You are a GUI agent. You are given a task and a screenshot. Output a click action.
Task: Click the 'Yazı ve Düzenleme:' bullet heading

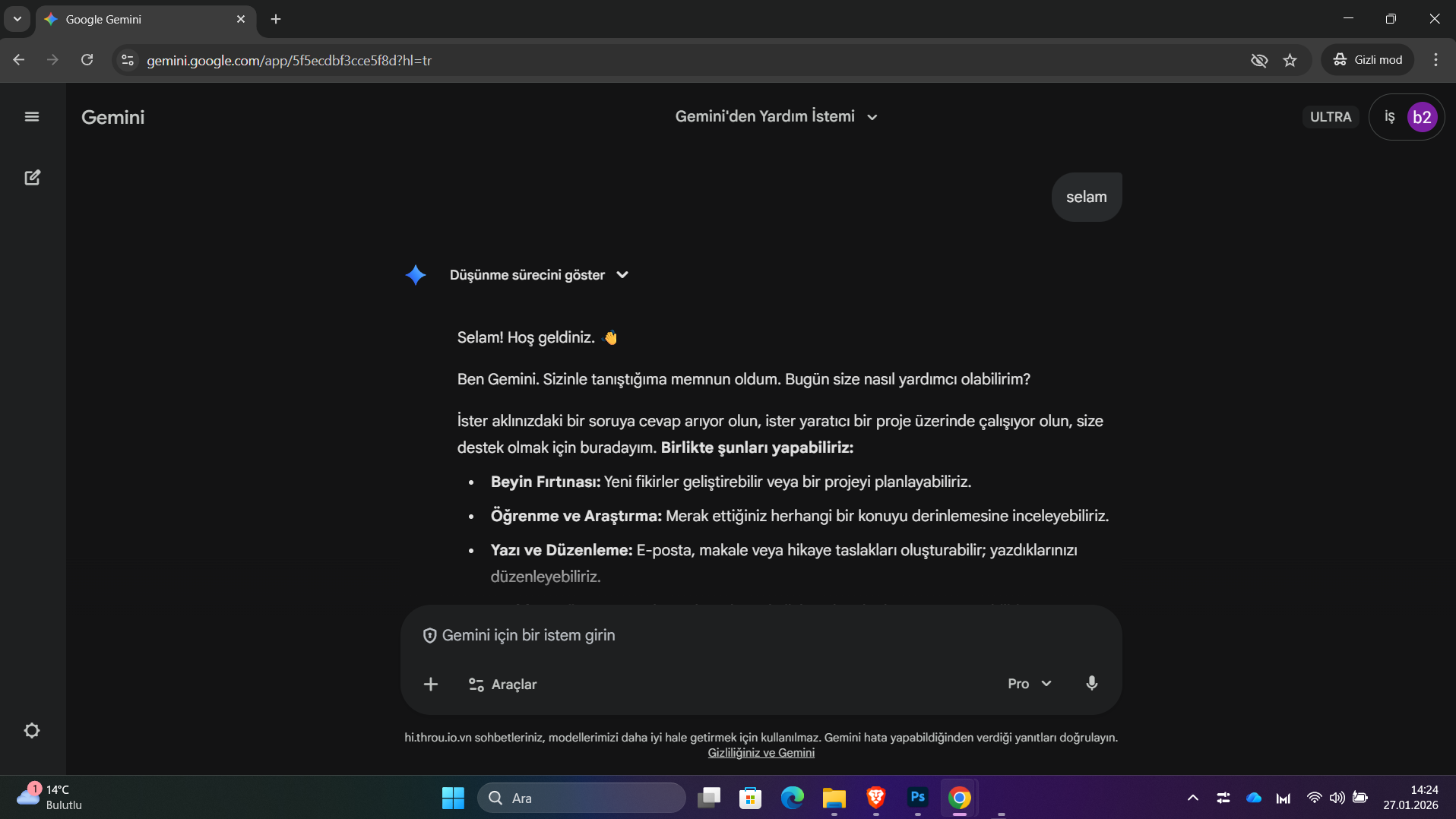pos(562,550)
